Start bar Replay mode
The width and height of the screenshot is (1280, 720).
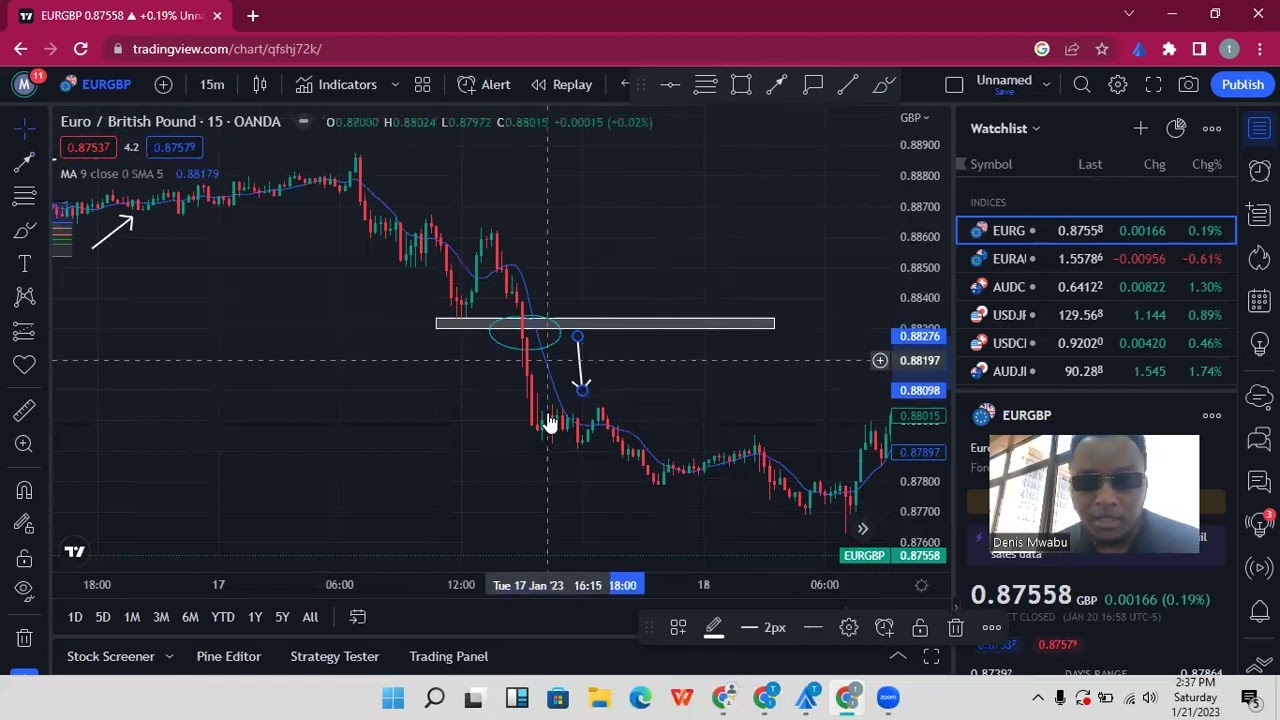tap(561, 85)
